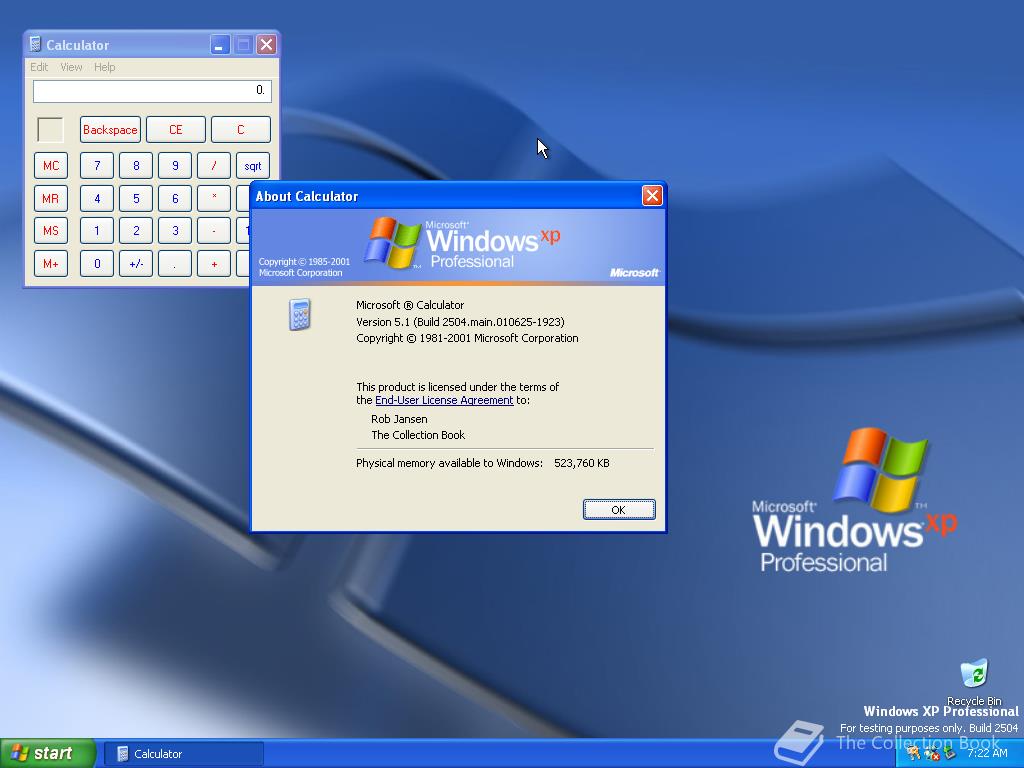The height and width of the screenshot is (768, 1024).
Task: Click digit 5 on Calculator keypad
Action: coord(136,199)
